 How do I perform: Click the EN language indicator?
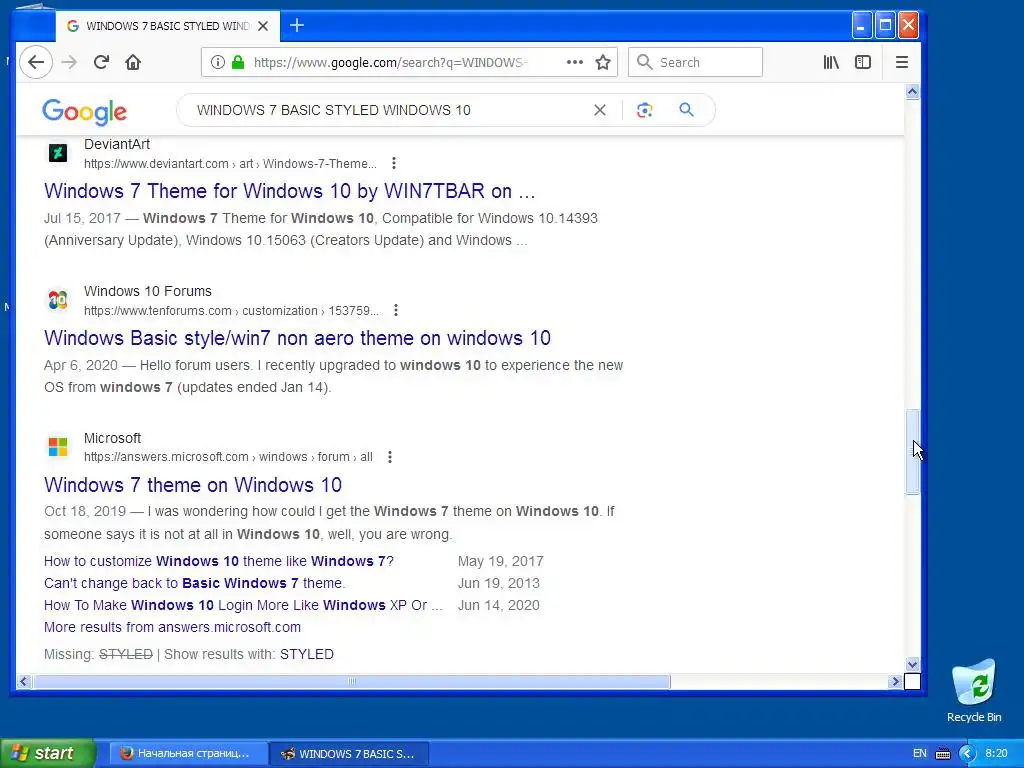920,754
